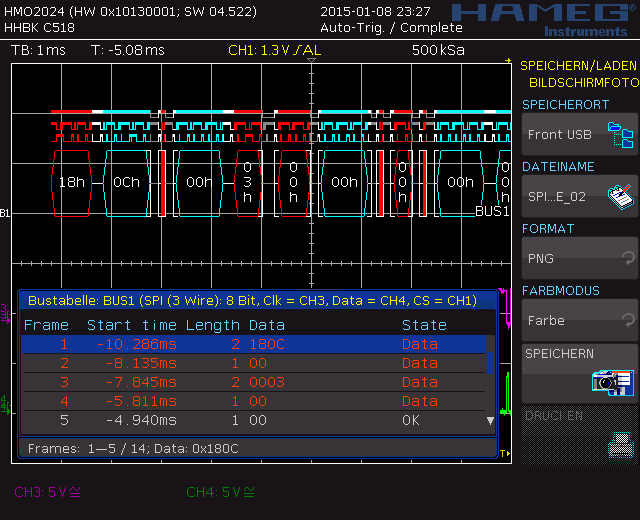This screenshot has height=520, width=640.
Task: Click the CH3: 5V channel label
Action: 47,492
